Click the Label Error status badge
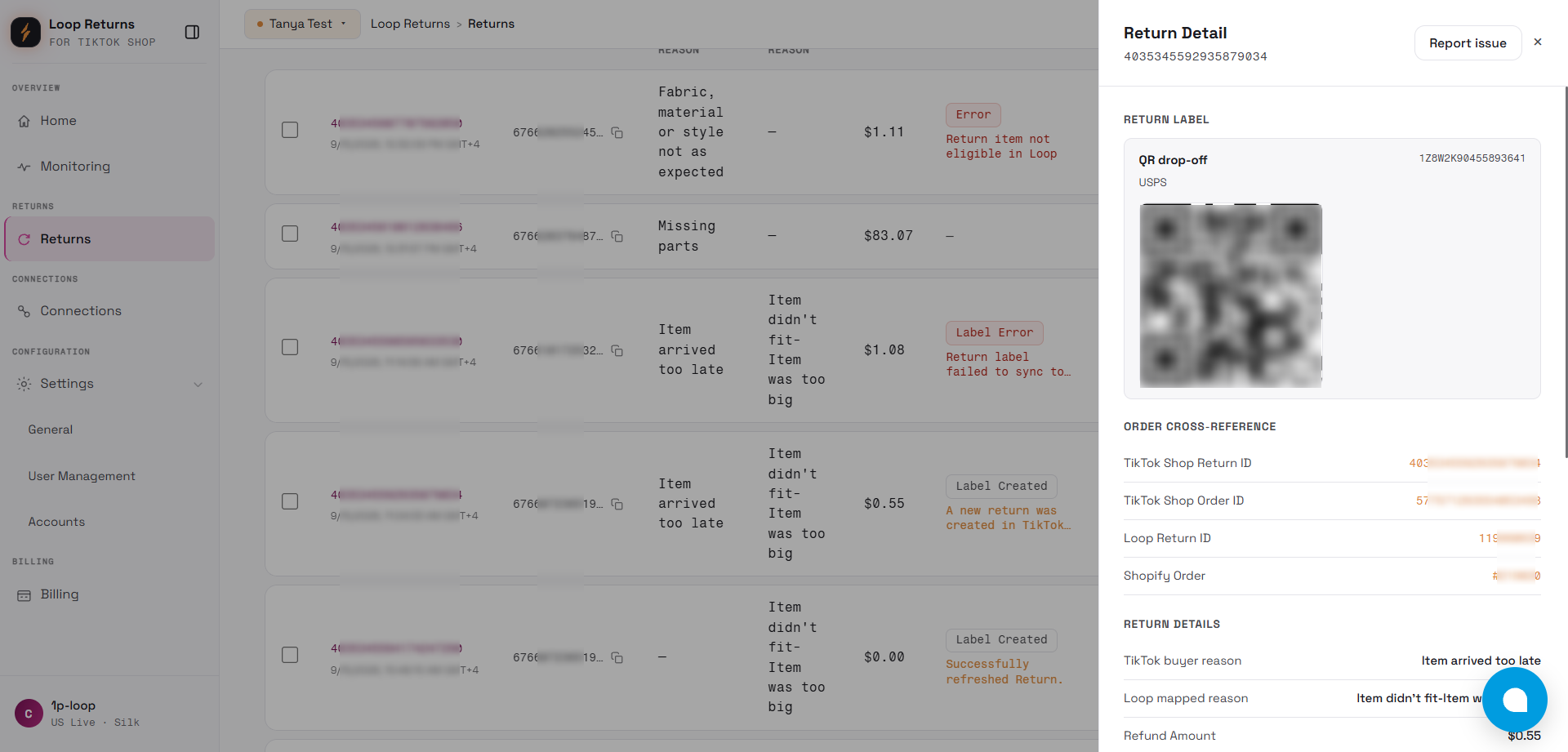1568x752 pixels. pos(994,332)
